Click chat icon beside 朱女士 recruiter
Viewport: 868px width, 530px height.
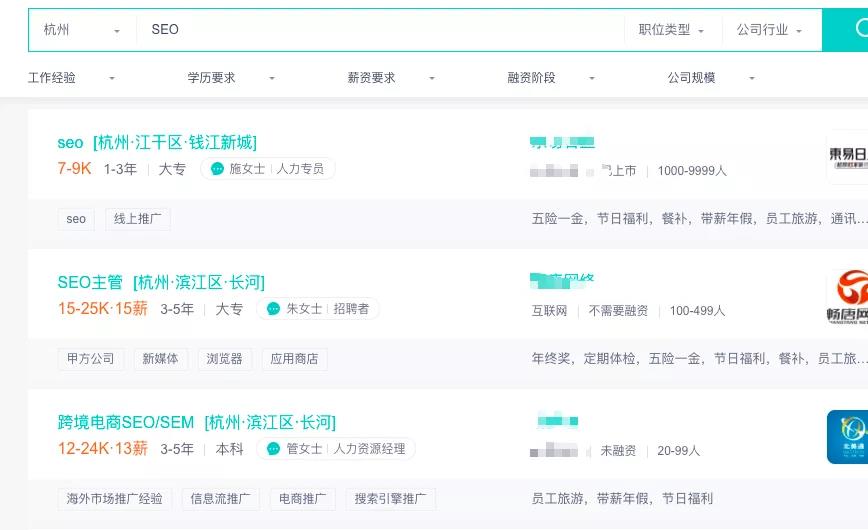click(274, 309)
